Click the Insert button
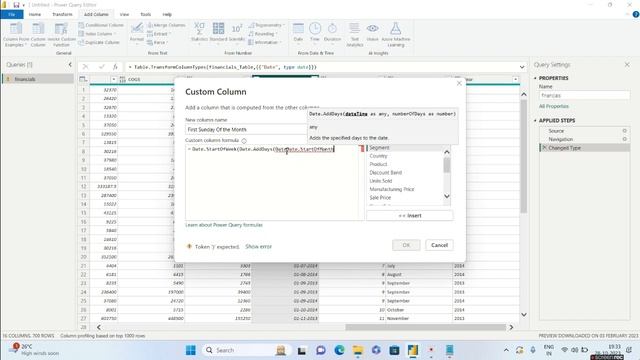 410,216
